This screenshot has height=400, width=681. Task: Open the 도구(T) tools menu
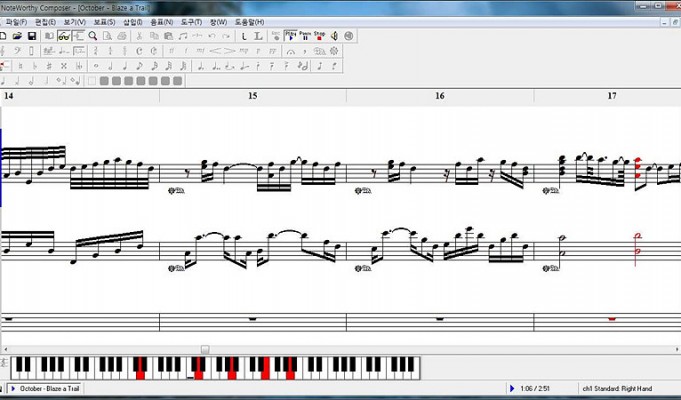pos(191,22)
